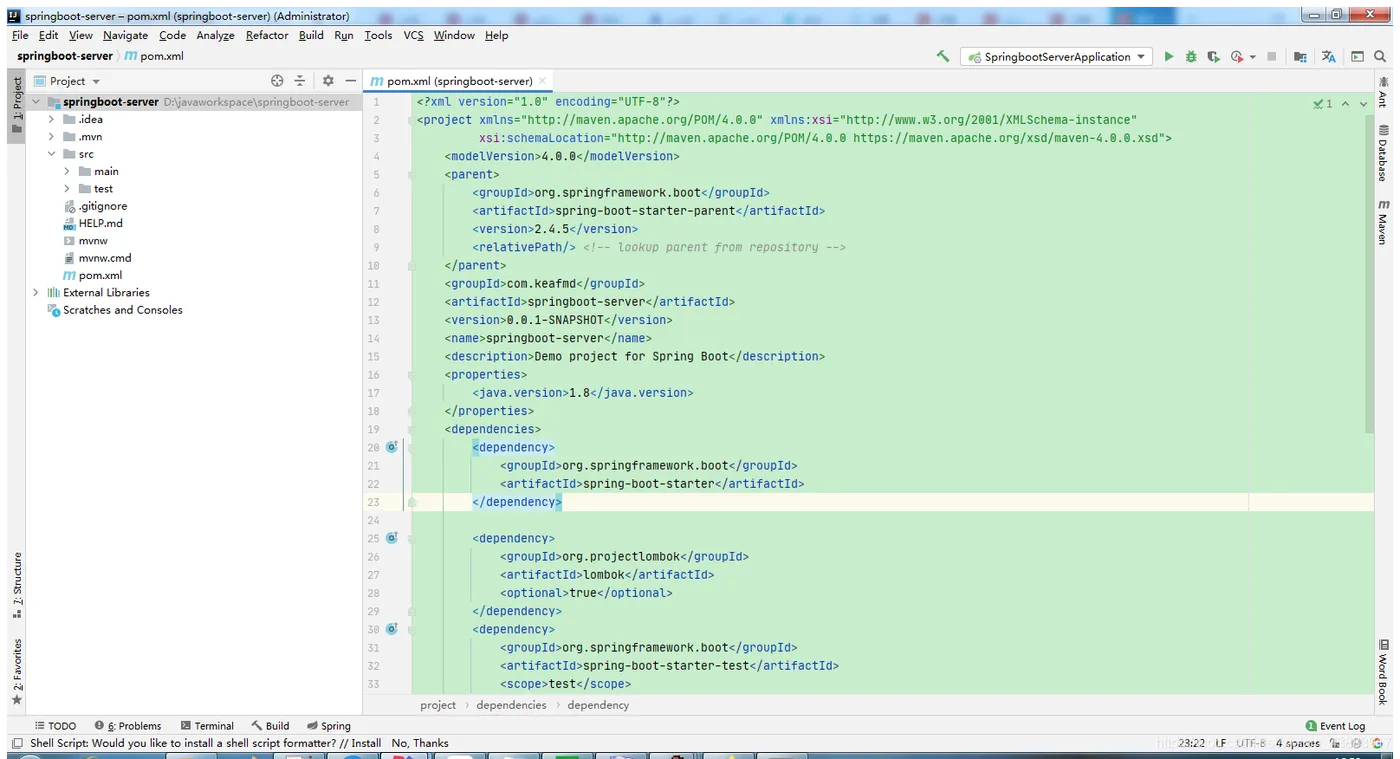Hide the Project panel with the minus icon
Viewport: 1400px width, 759px height.
350,81
